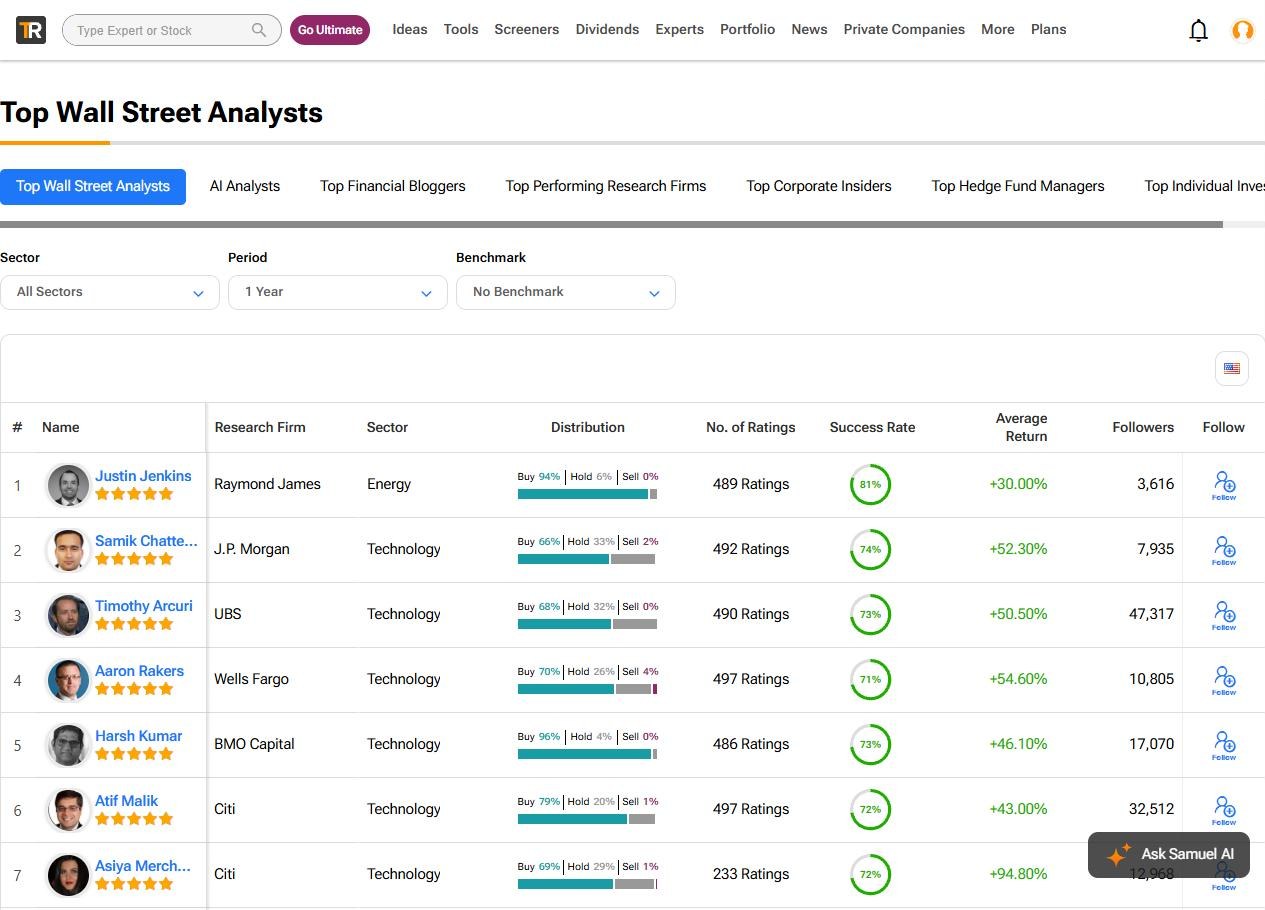The width and height of the screenshot is (1265, 910).
Task: Open TipRanks home via the TR logo
Action: coord(31,30)
